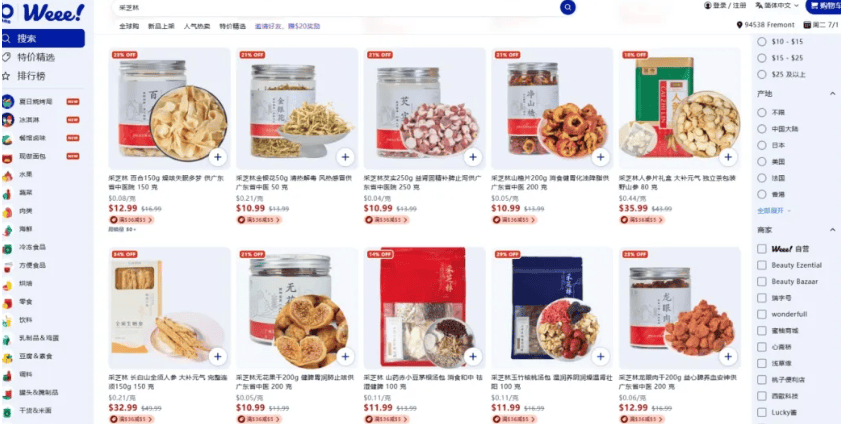Screen dimensions: 841x424
Task: Add the 人参片礼盒 product to cart
Action: tap(728, 157)
